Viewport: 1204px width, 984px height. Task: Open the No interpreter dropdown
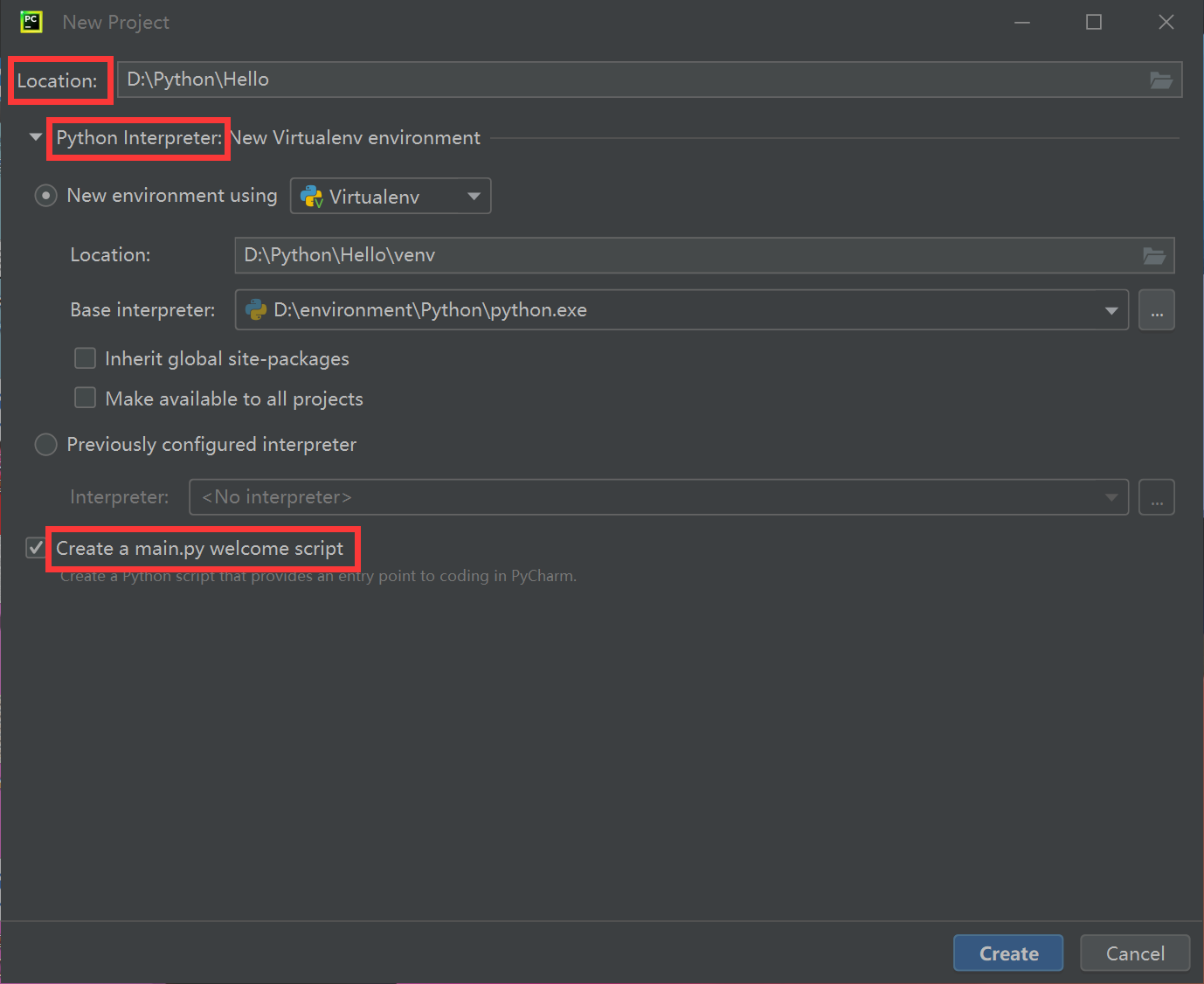point(659,497)
